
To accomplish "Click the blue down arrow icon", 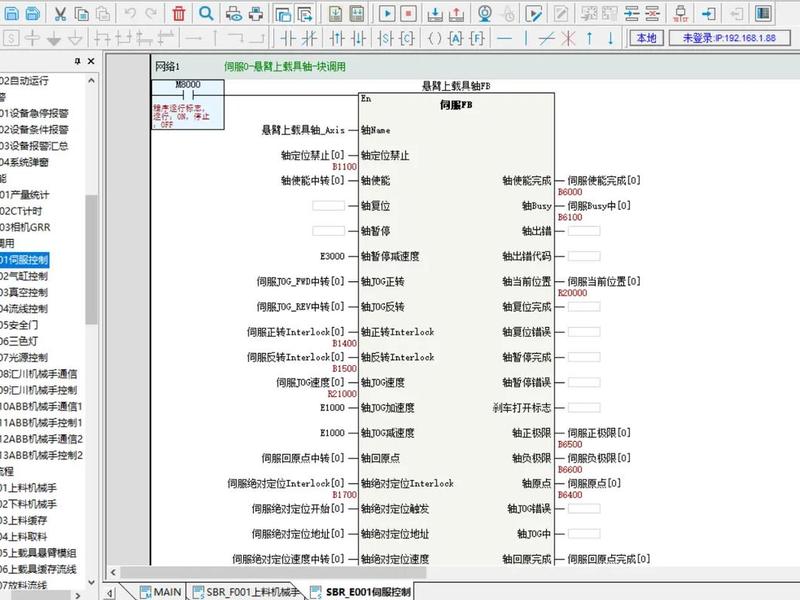I will pos(610,38).
